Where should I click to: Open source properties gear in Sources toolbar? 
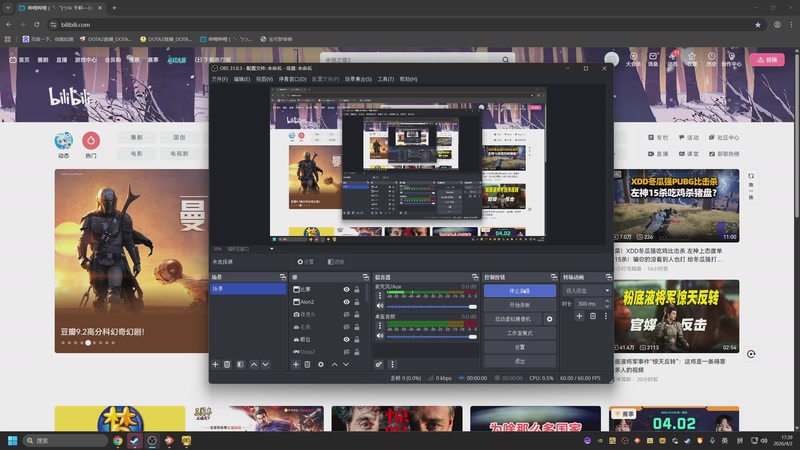point(321,364)
